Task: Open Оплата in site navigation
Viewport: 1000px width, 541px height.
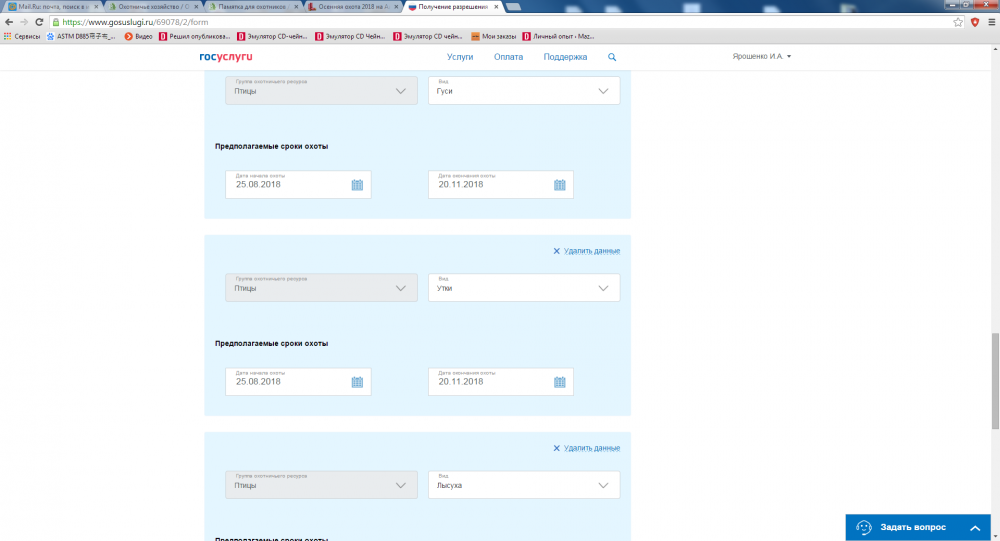Action: [x=508, y=57]
